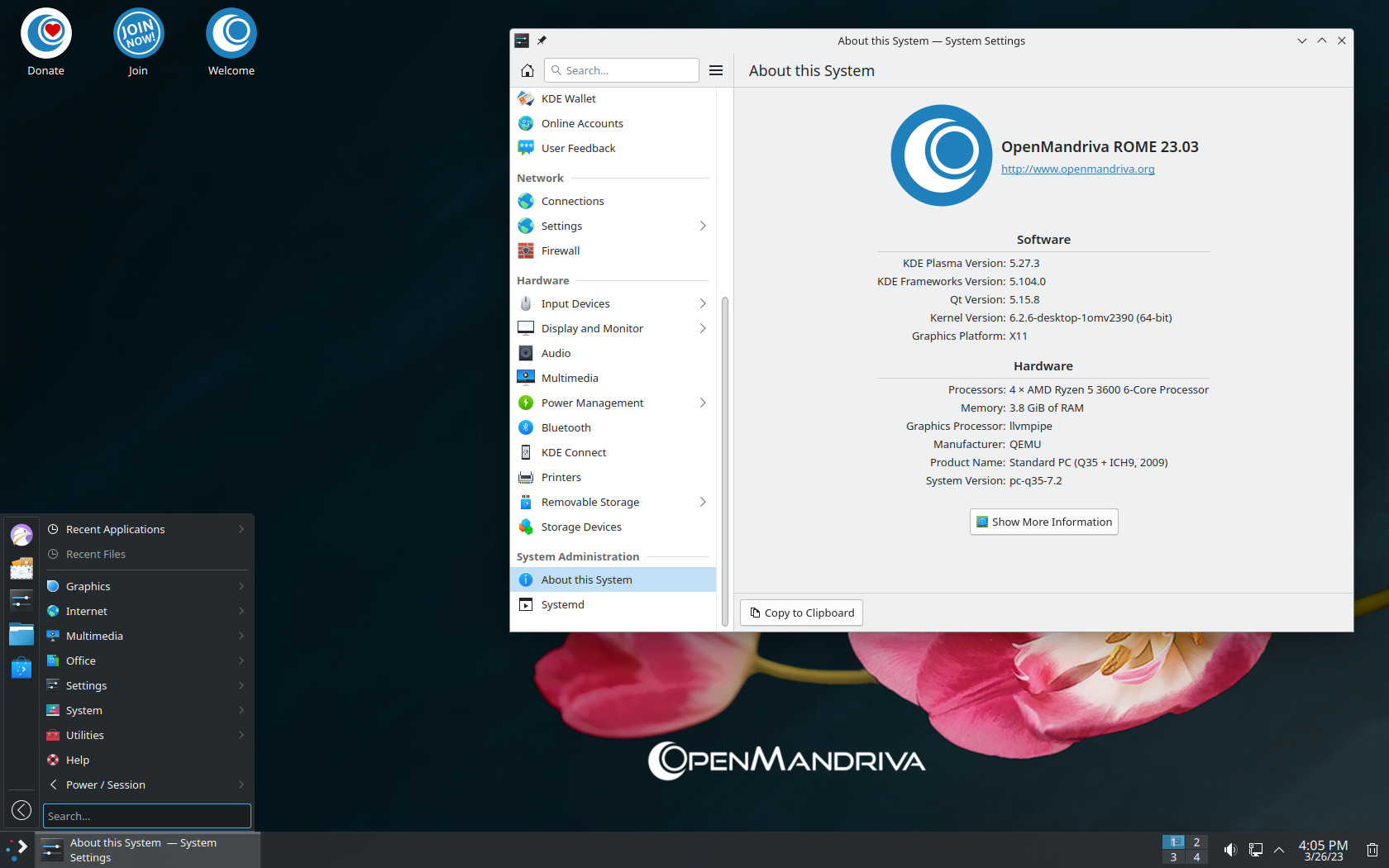Click the launcher search box
The width and height of the screenshot is (1389, 868).
147,816
